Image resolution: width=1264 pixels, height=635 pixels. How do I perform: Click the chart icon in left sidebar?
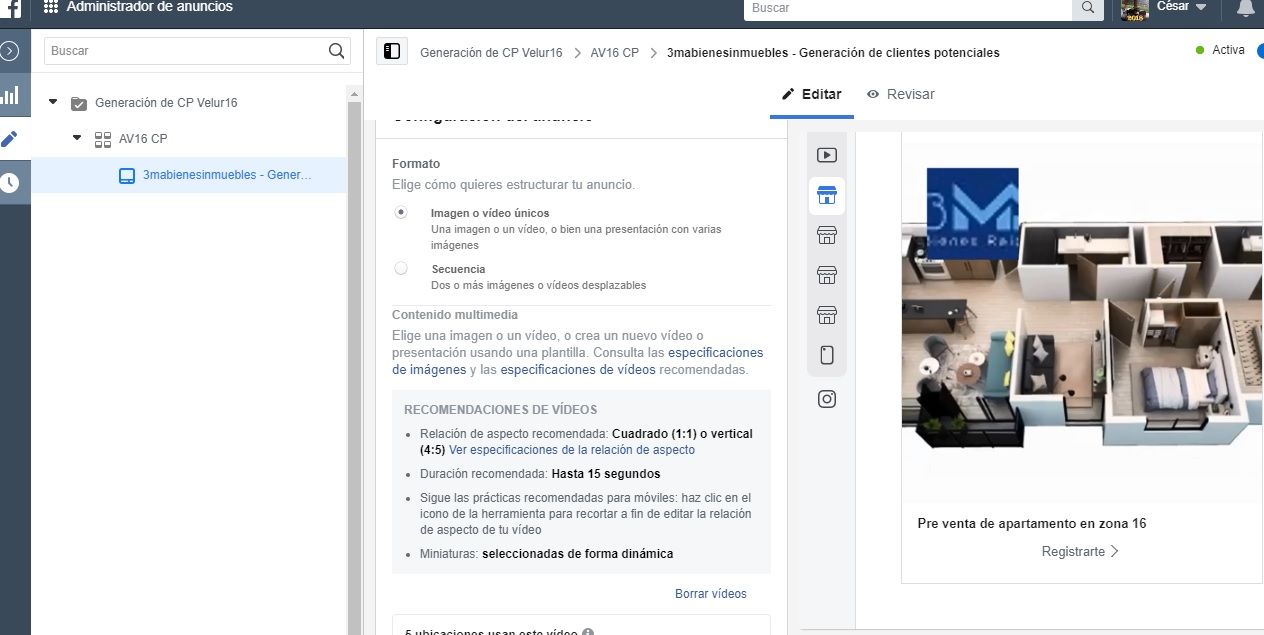(10, 96)
